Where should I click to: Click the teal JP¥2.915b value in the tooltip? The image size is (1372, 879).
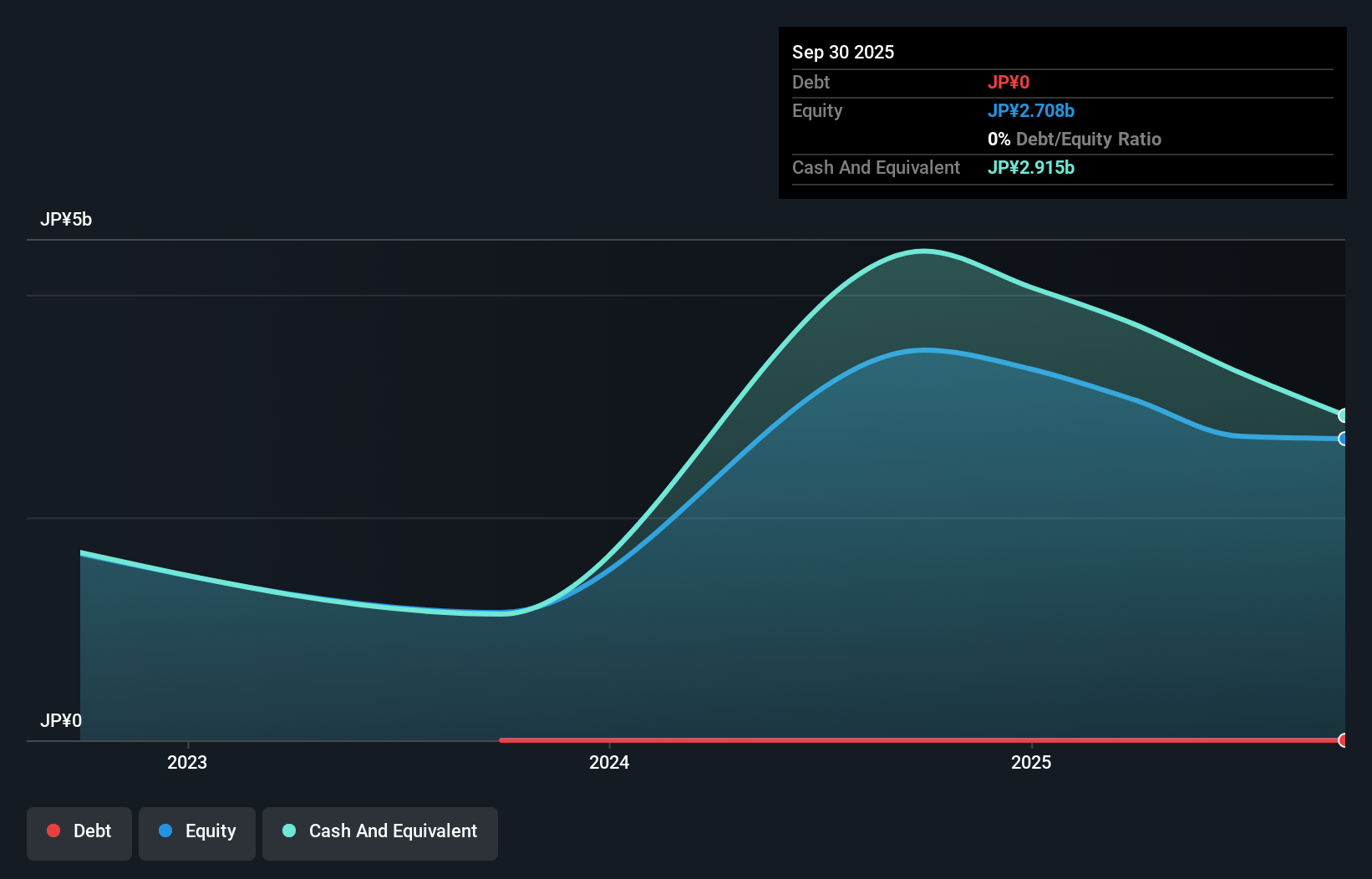coord(1031,167)
